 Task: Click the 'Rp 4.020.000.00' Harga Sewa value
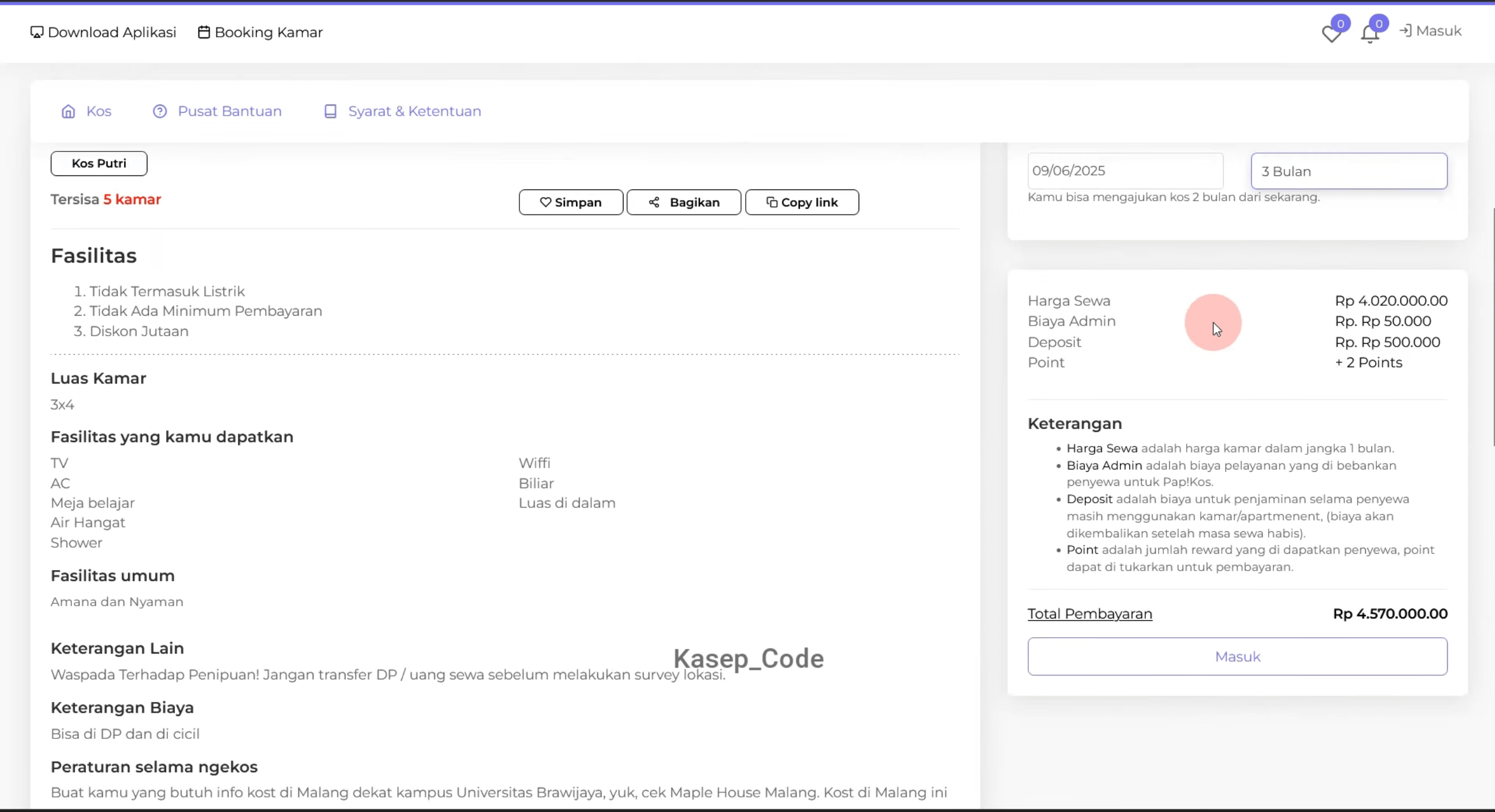[1391, 300]
